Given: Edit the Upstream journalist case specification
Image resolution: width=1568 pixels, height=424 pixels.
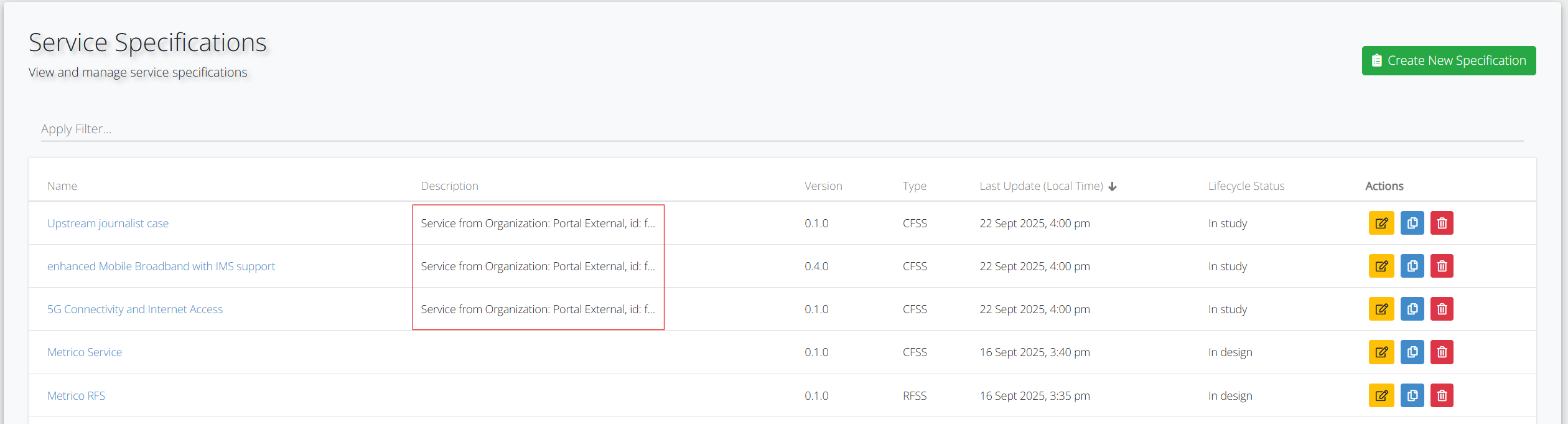Looking at the screenshot, I should click(1381, 224).
